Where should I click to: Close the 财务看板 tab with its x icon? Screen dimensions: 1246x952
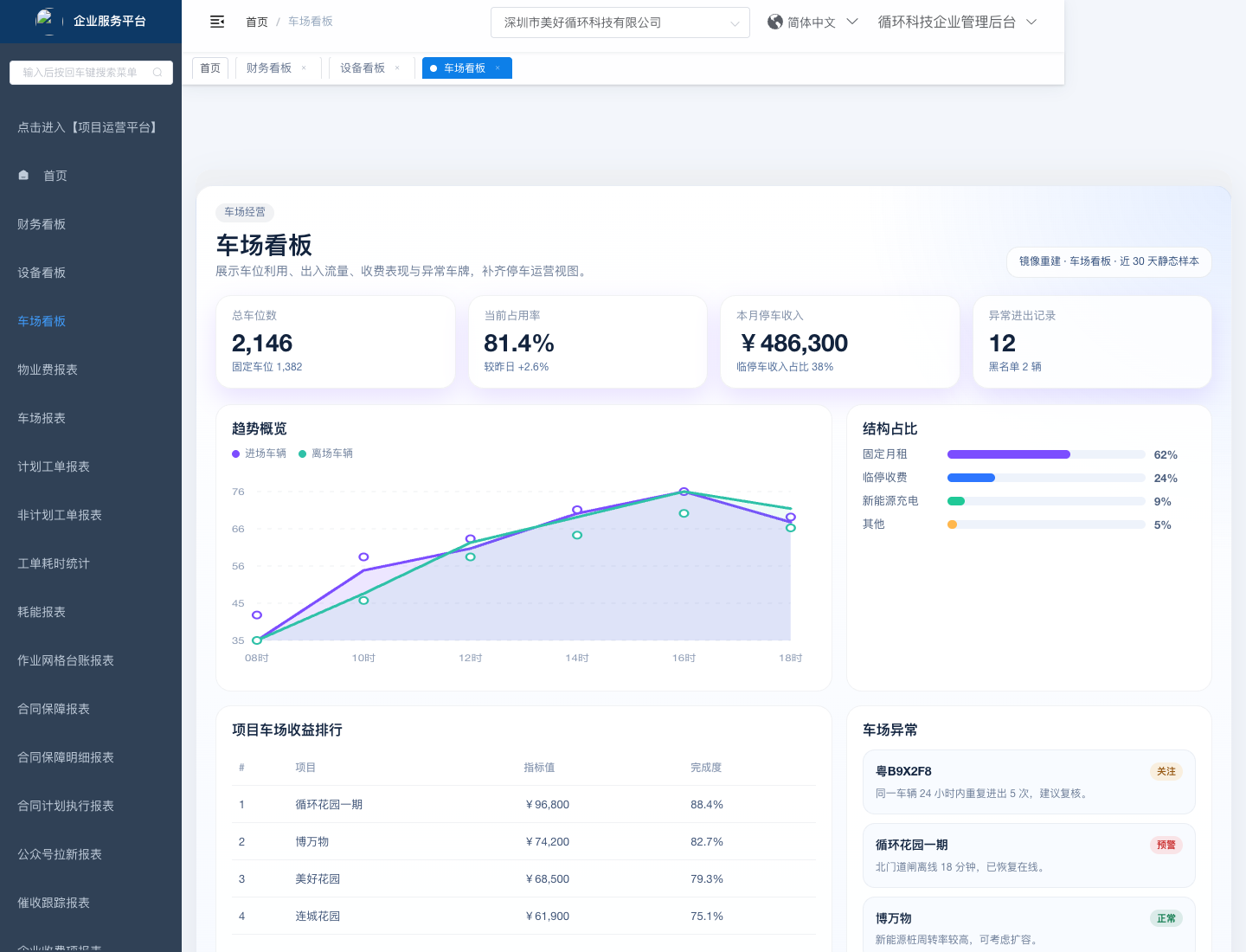coord(304,68)
